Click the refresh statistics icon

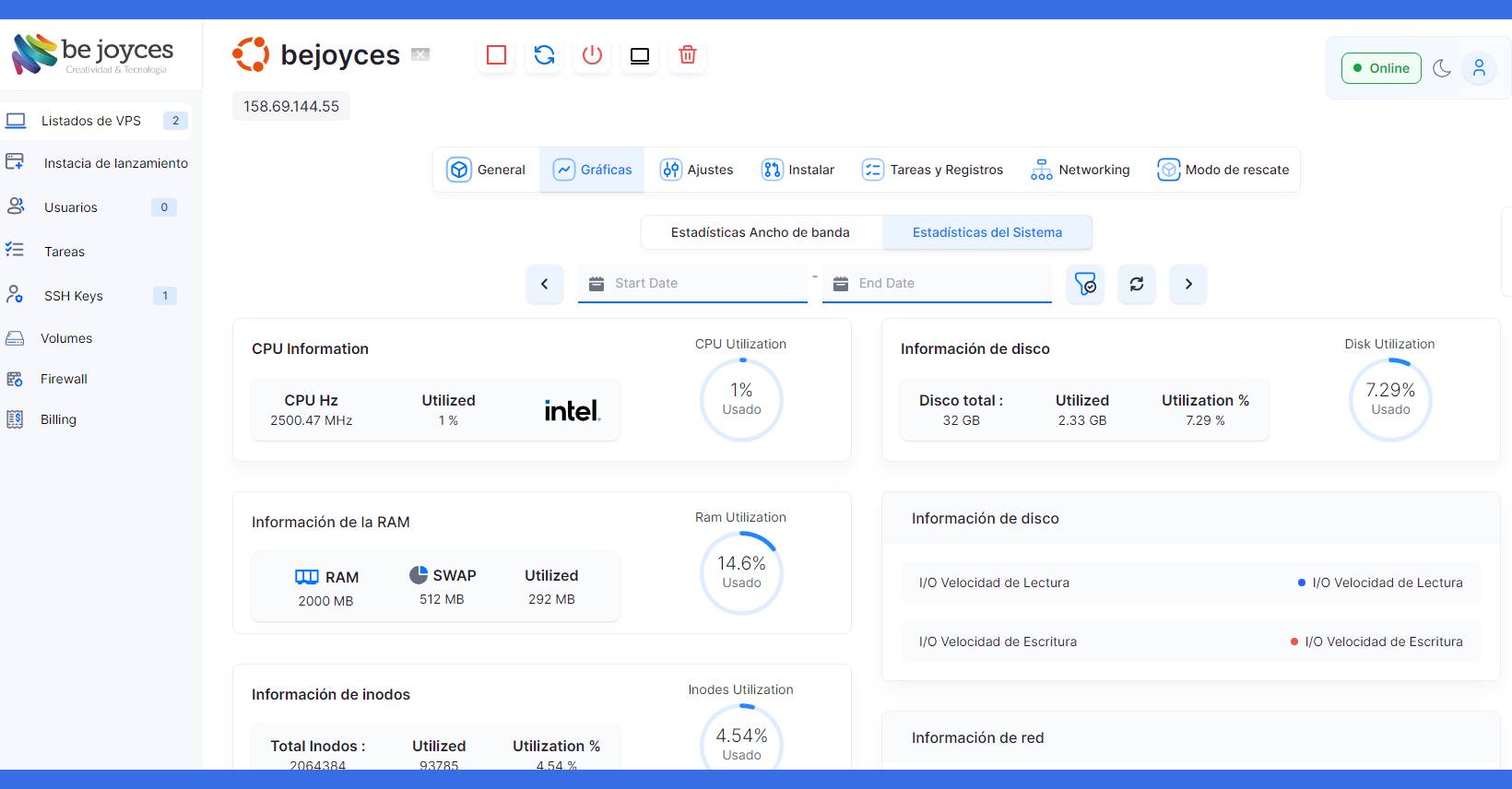click(x=1137, y=284)
